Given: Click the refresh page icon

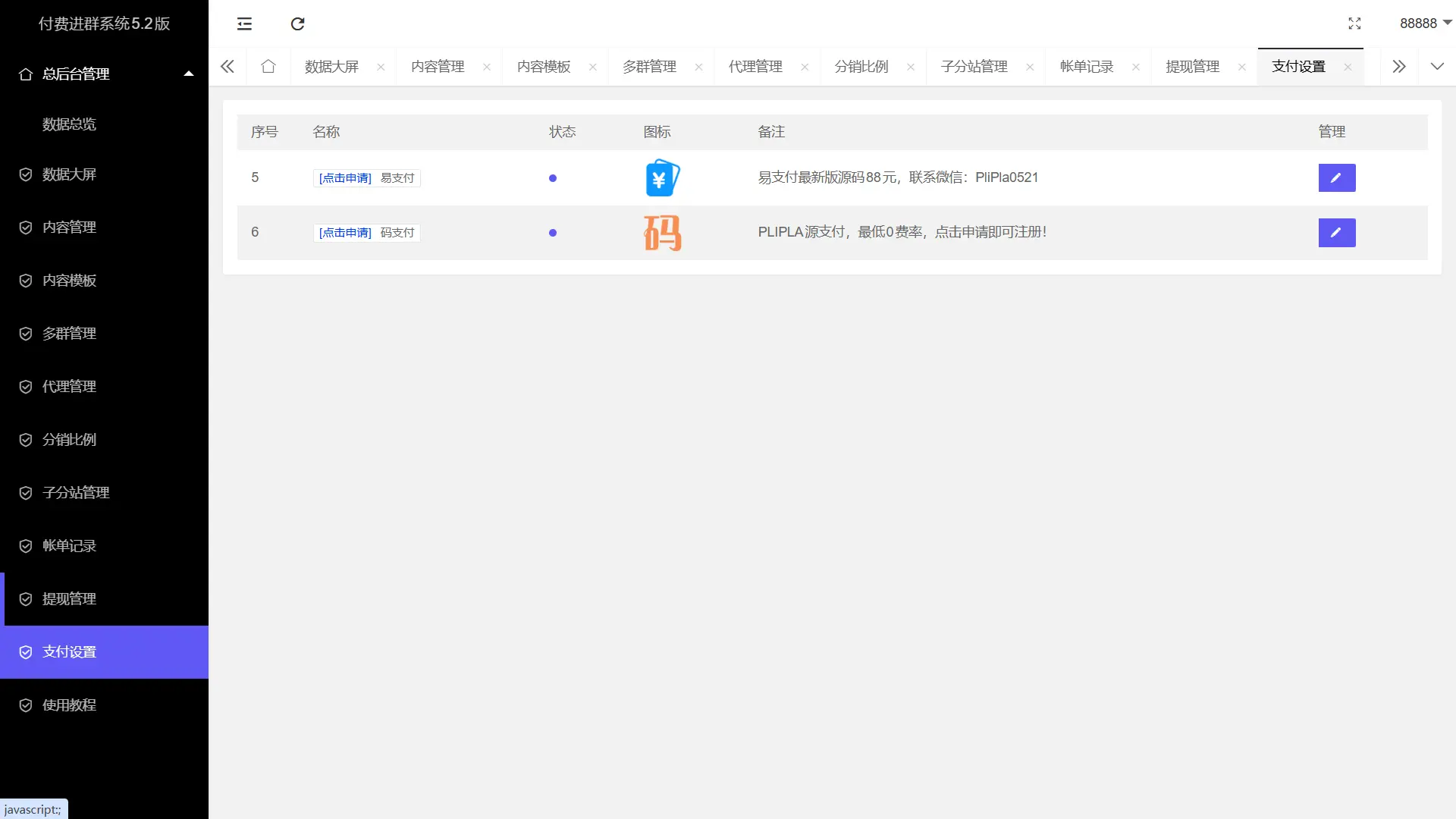Looking at the screenshot, I should pos(297,24).
